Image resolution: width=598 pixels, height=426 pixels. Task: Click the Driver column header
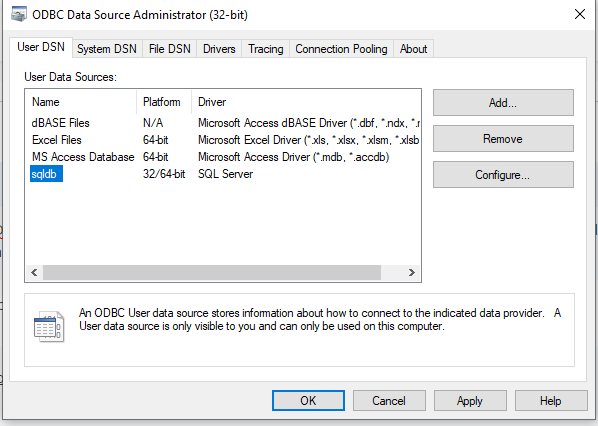pyautogui.click(x=306, y=102)
